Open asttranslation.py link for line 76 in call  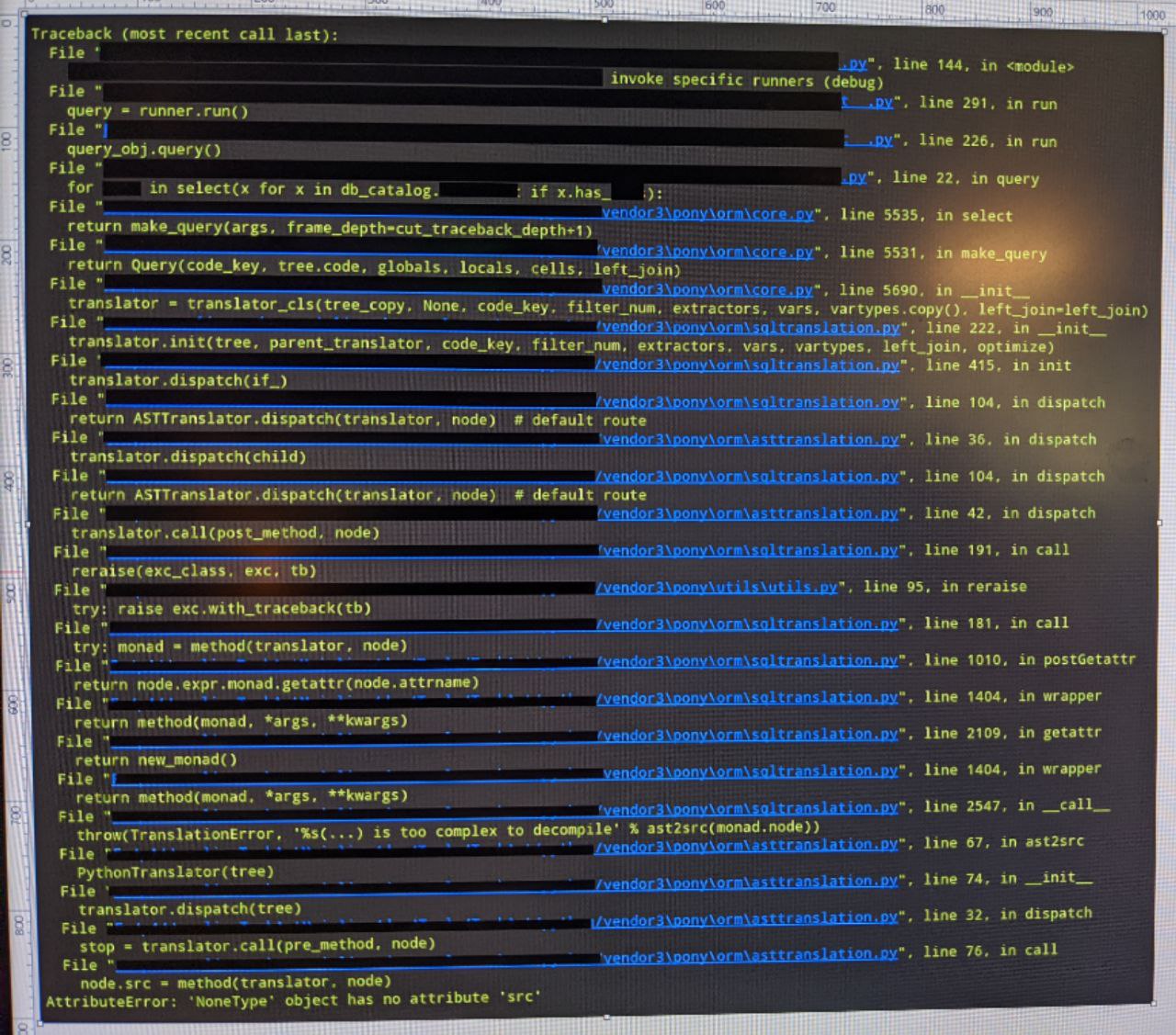(x=749, y=954)
